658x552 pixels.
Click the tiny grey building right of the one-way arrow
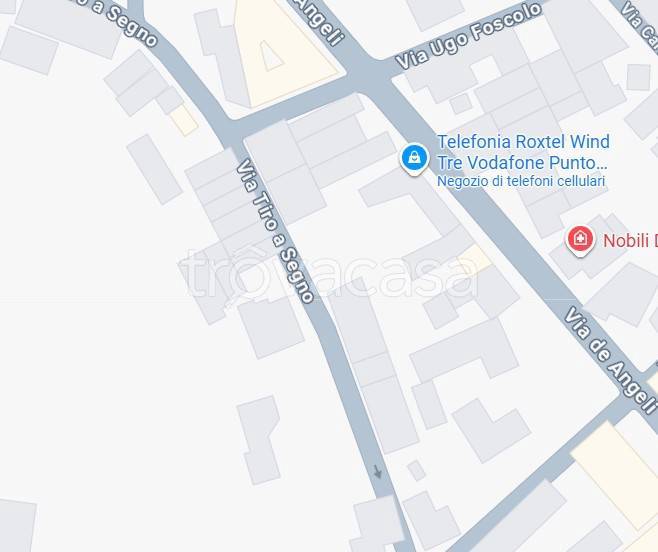(x=416, y=470)
